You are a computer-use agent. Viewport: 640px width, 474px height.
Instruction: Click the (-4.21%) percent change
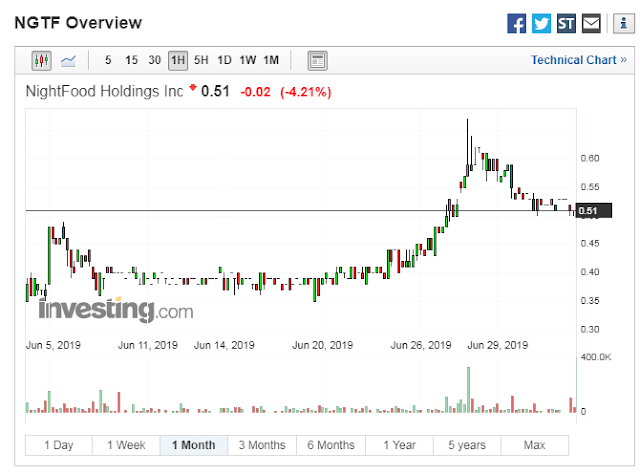point(306,92)
